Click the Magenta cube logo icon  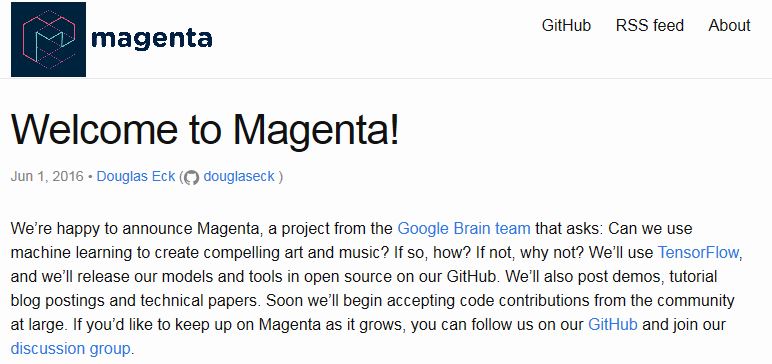click(48, 39)
